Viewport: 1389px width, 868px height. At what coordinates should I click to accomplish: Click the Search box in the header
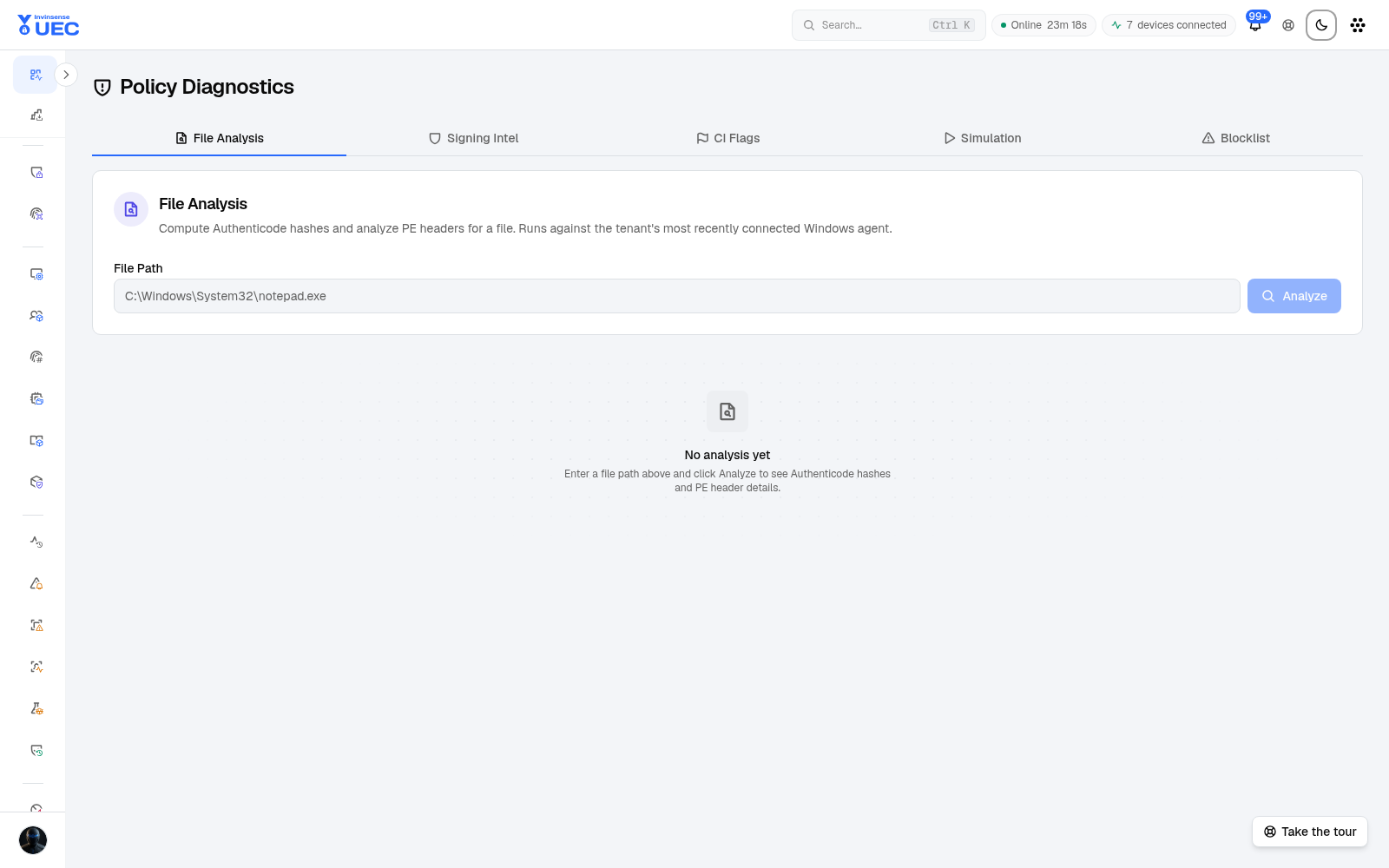click(889, 25)
